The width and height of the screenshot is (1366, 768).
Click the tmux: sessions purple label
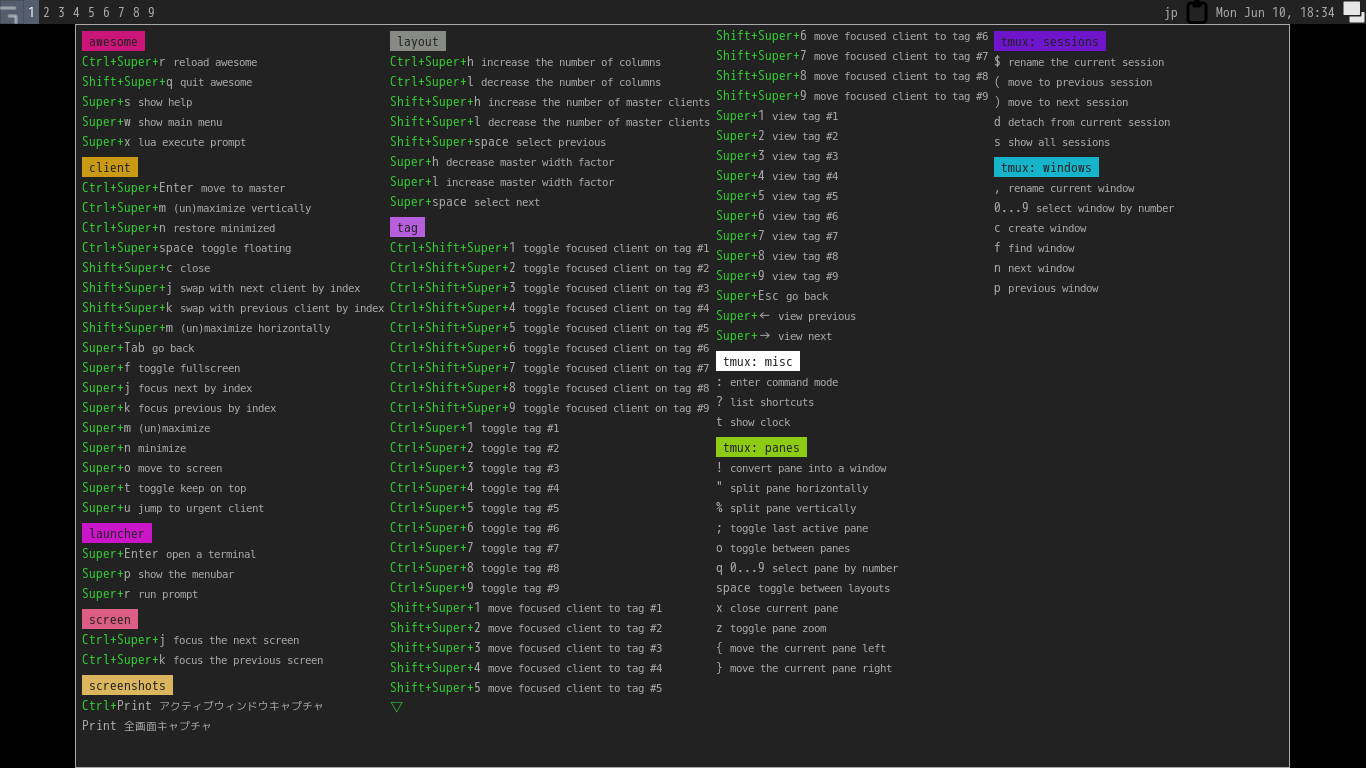click(x=1049, y=41)
